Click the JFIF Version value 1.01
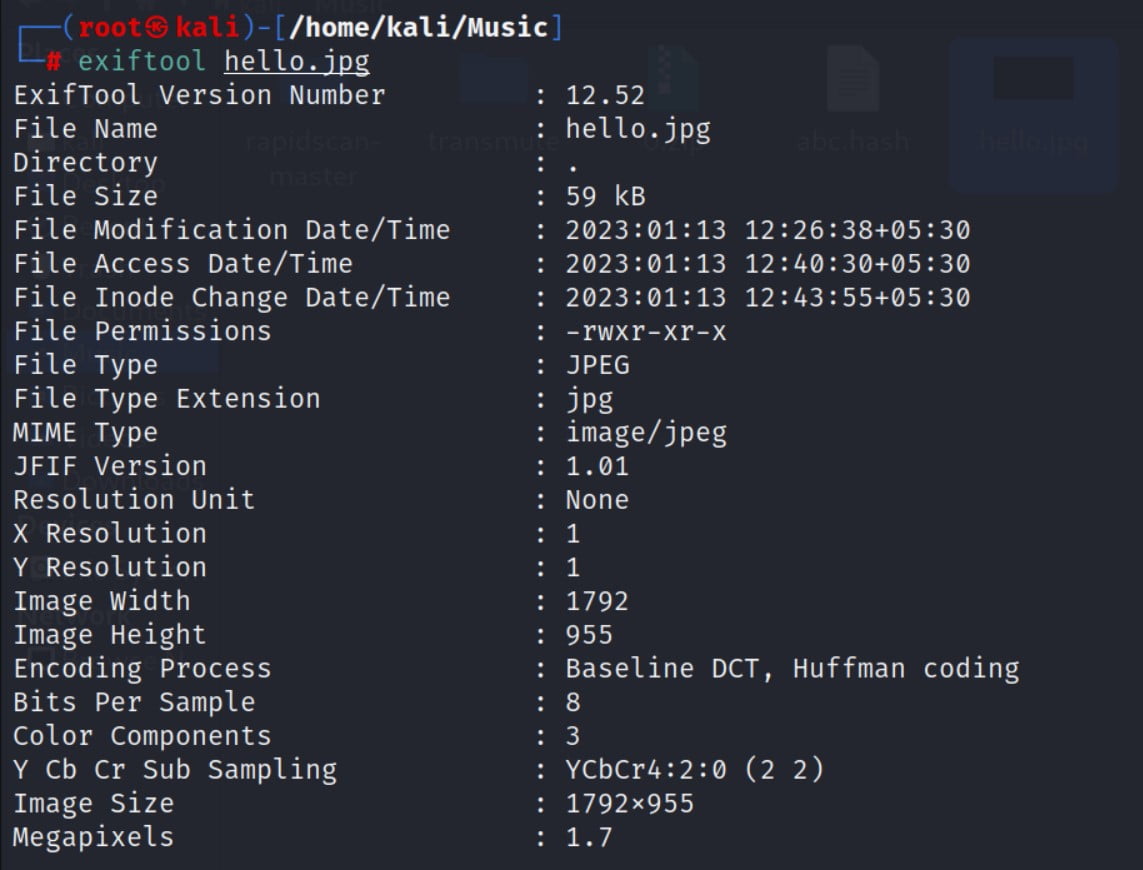The width and height of the screenshot is (1143, 870). click(597, 467)
